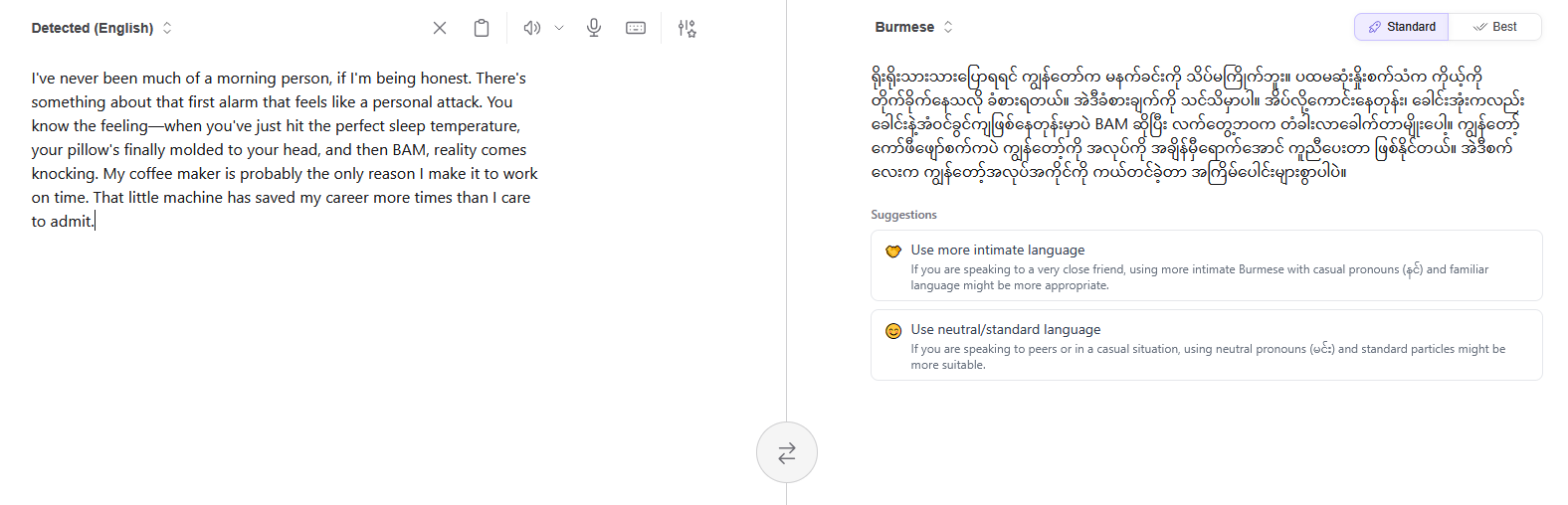Apply 'Use neutral/standard language' suggestion
The image size is (1568, 505).
1005,330
